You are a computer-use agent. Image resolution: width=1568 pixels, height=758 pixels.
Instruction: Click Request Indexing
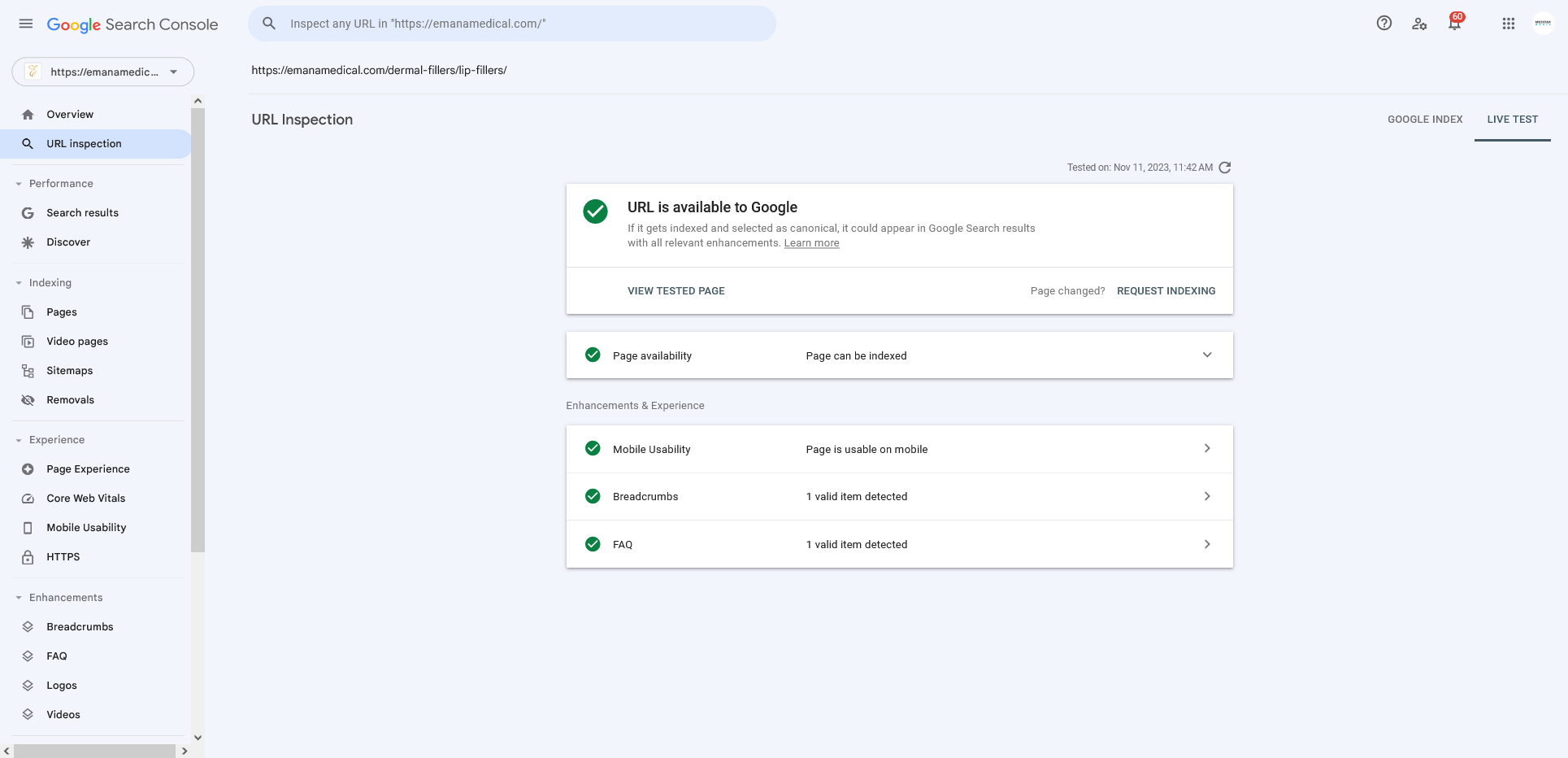(1166, 291)
